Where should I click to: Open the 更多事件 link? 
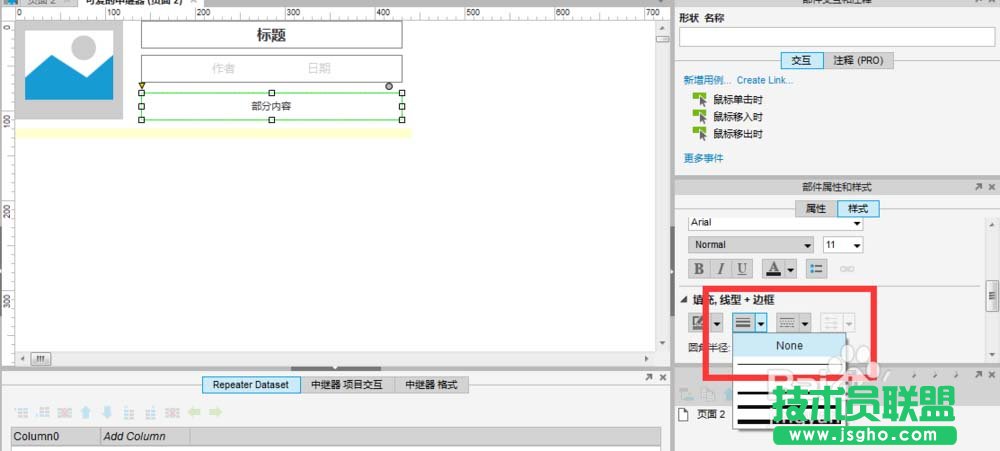point(703,158)
